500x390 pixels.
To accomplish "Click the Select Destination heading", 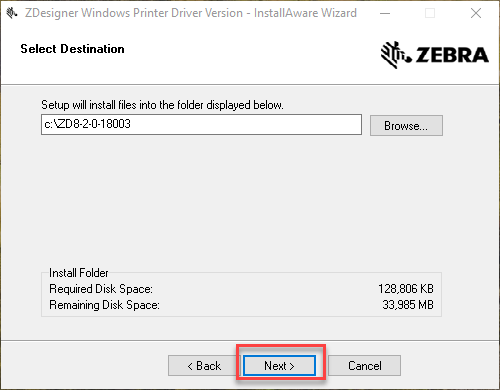I will [72, 49].
